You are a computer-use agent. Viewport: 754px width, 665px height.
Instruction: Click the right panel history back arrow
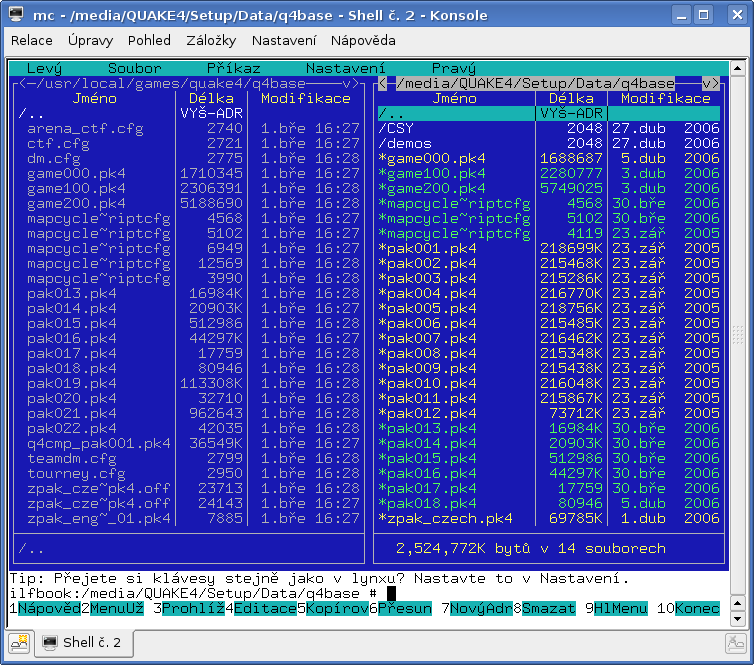pyautogui.click(x=382, y=84)
